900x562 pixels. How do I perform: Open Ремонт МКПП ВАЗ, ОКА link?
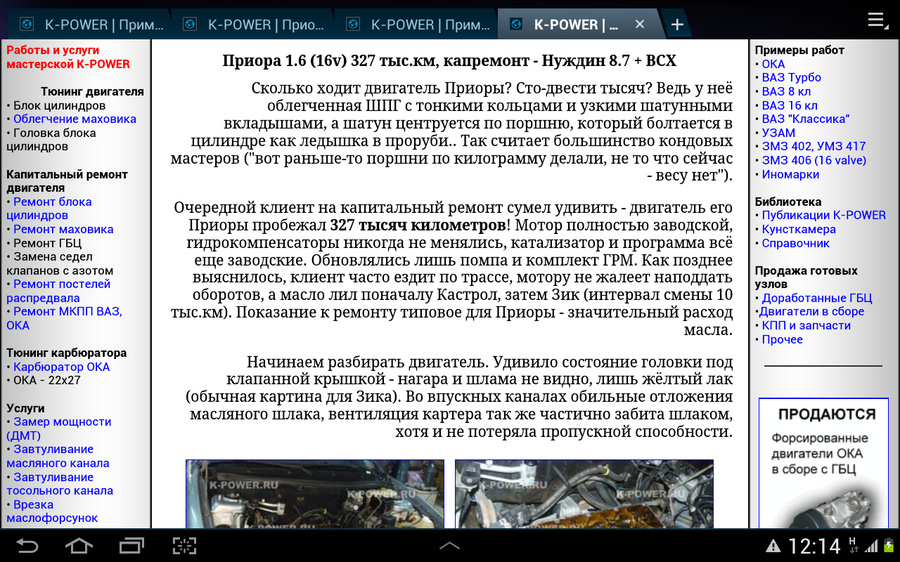click(64, 318)
